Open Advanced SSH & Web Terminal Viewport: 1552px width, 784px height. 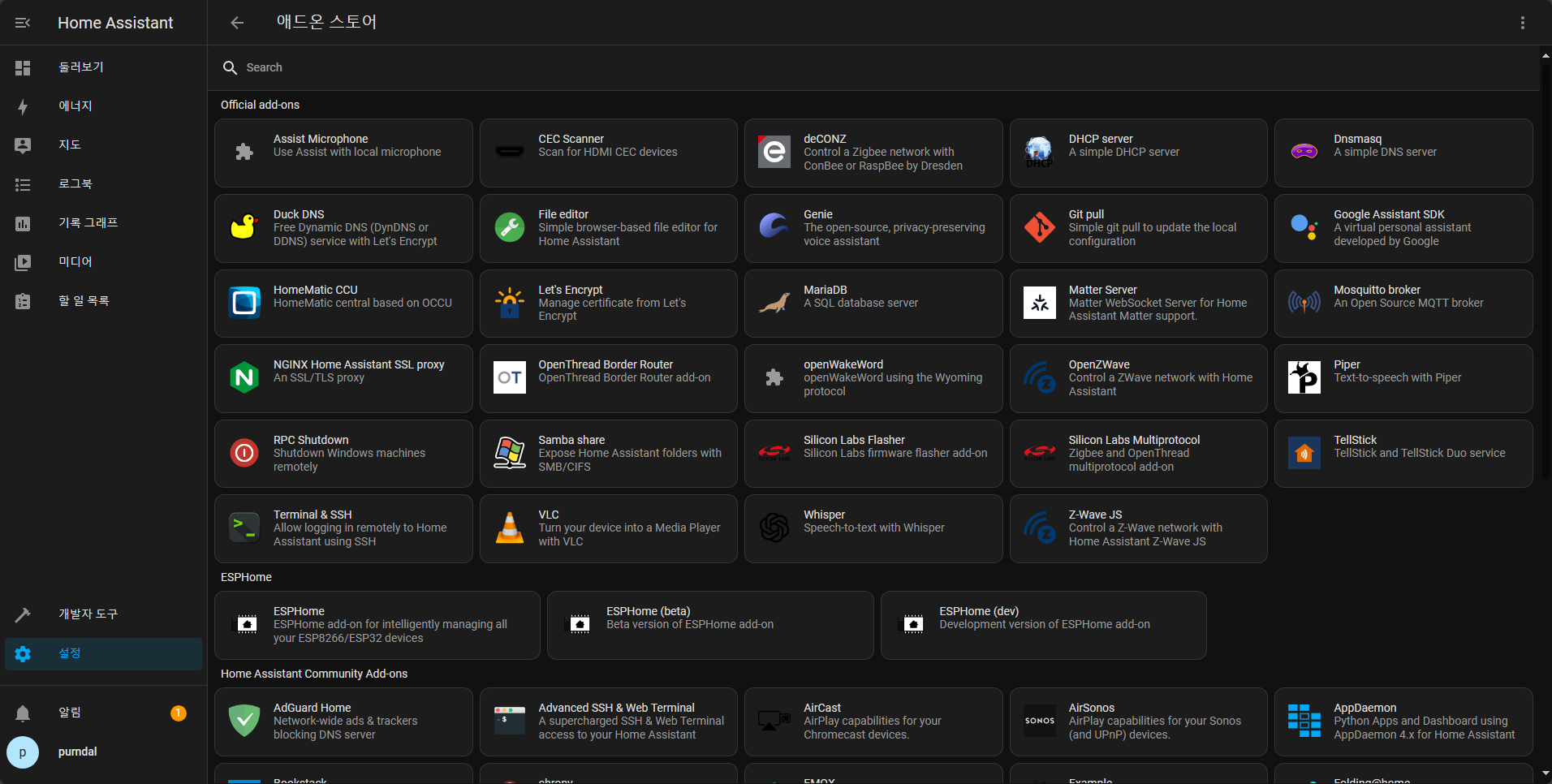pos(609,722)
